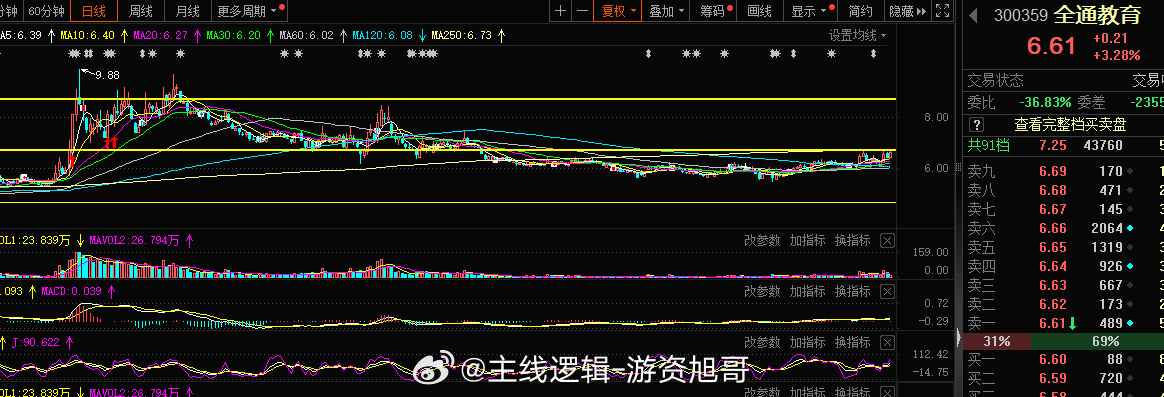Select the MA30:6.20 moving average label
The image size is (1164, 397).
coord(234,35)
